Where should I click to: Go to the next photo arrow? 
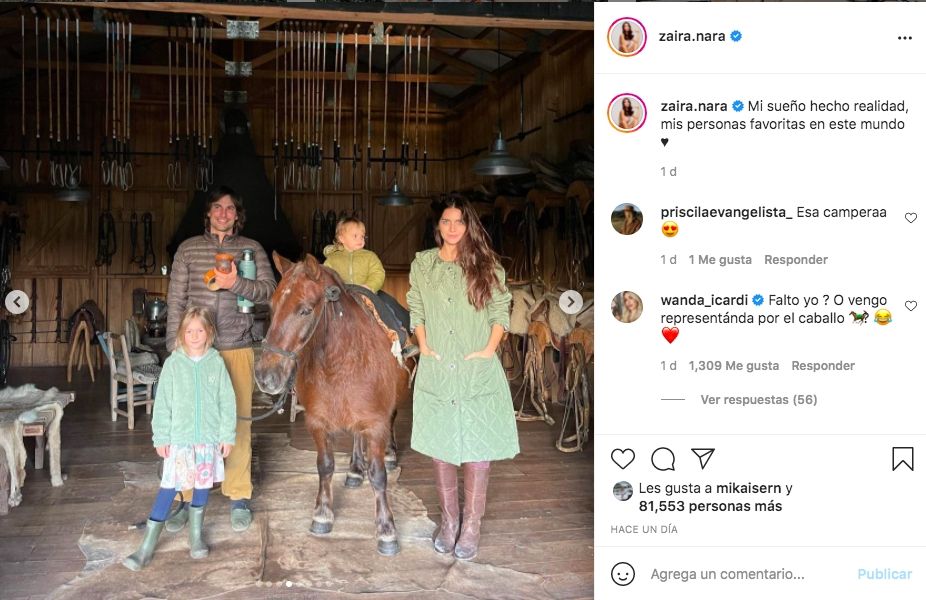[570, 302]
